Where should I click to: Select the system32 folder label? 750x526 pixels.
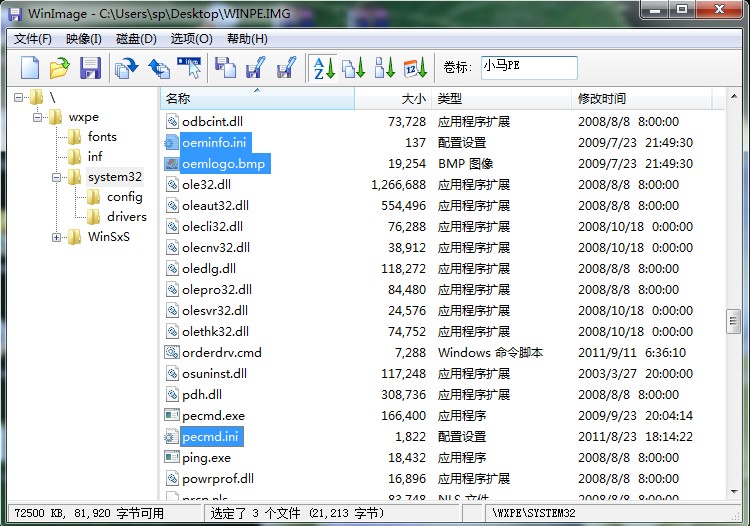115,177
